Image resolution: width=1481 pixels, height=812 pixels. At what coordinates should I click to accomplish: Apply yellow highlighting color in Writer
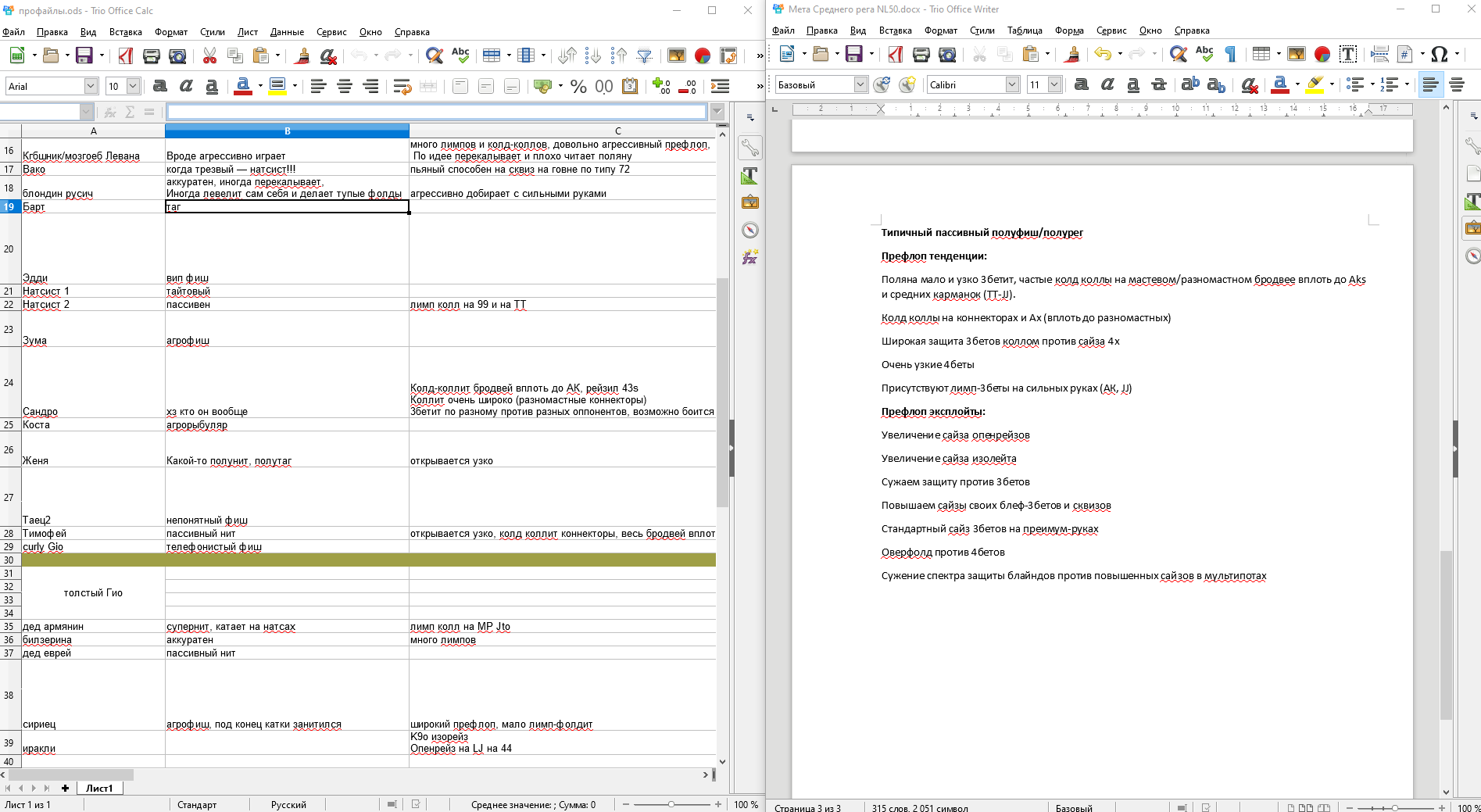(x=1315, y=84)
